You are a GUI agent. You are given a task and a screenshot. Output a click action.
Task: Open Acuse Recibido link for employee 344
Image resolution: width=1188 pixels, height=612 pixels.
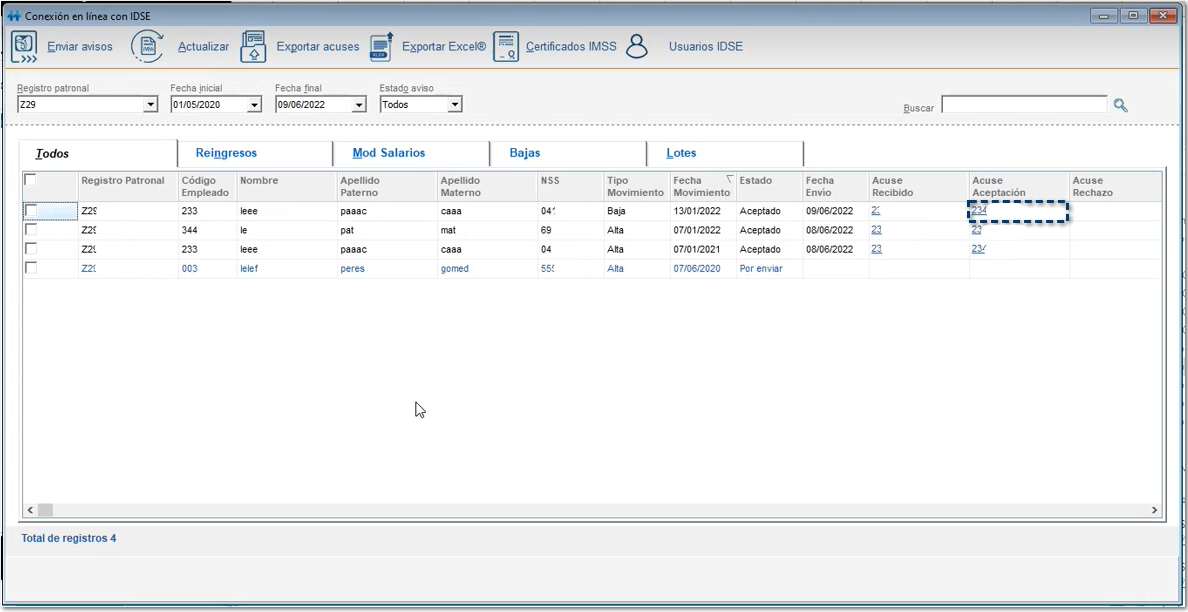(876, 230)
